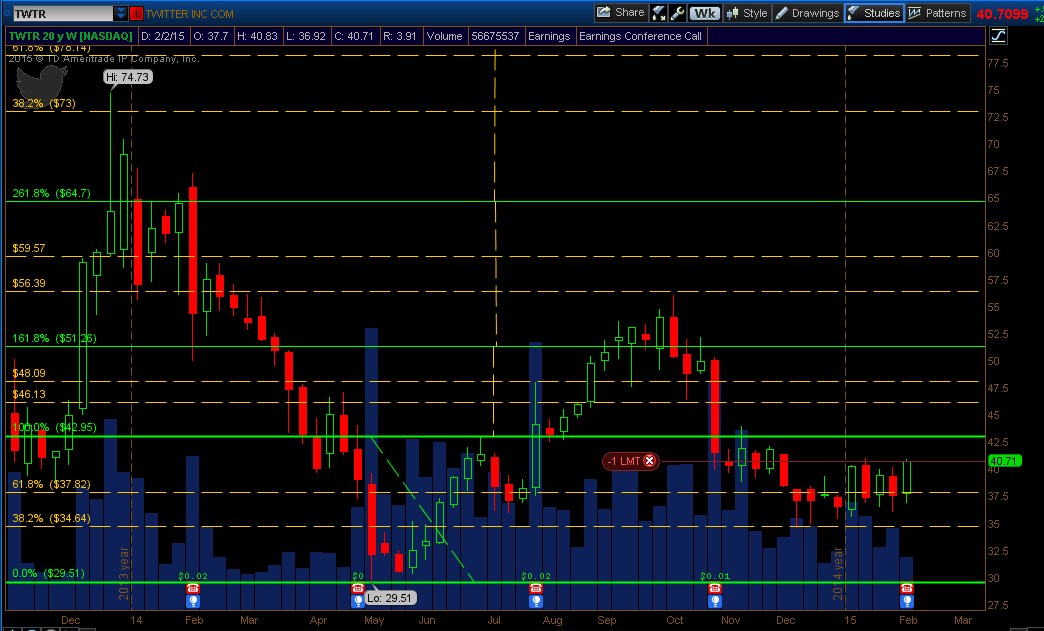Viewport: 1044px width, 631px height.
Task: Click the $56.39 price level label
Action: (29, 284)
